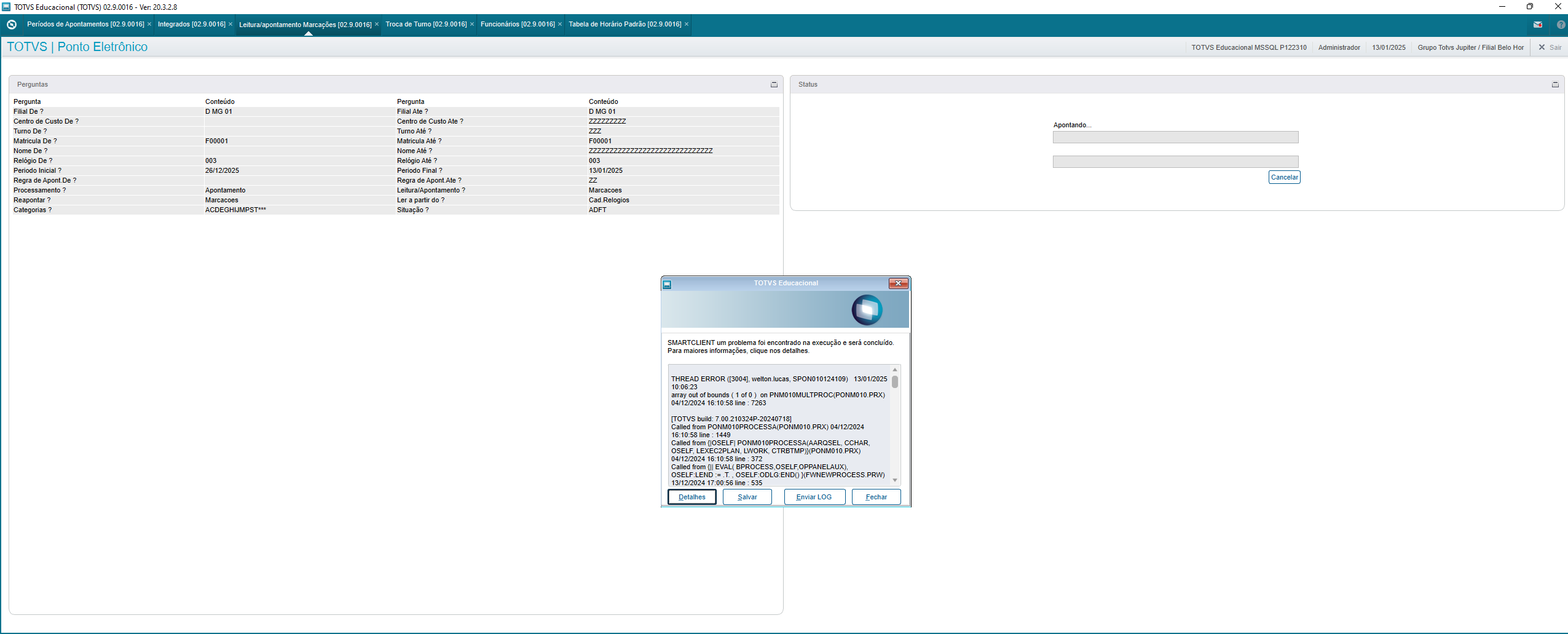Screen dimensions: 1568x634
Task: Click the 'Apontamento' content value
Action: [x=225, y=190]
